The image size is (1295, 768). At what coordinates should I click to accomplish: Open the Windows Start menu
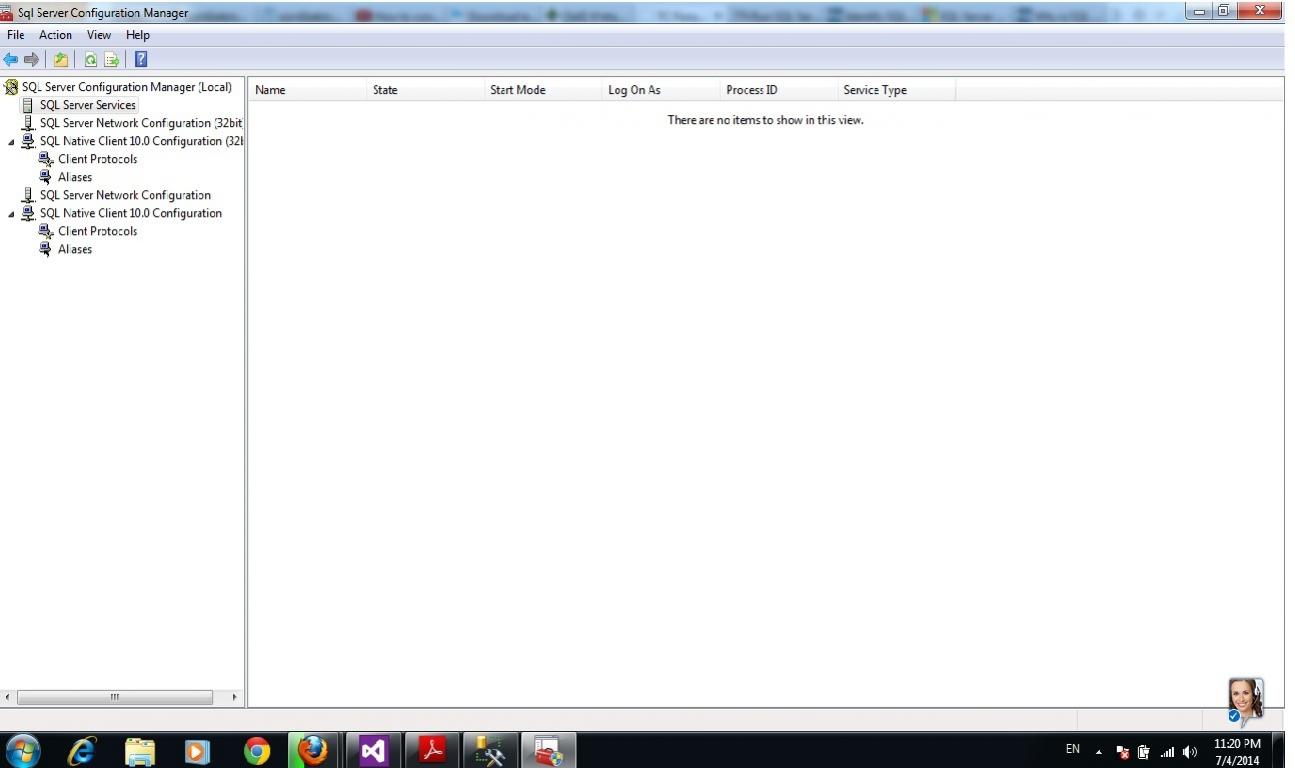coord(23,750)
